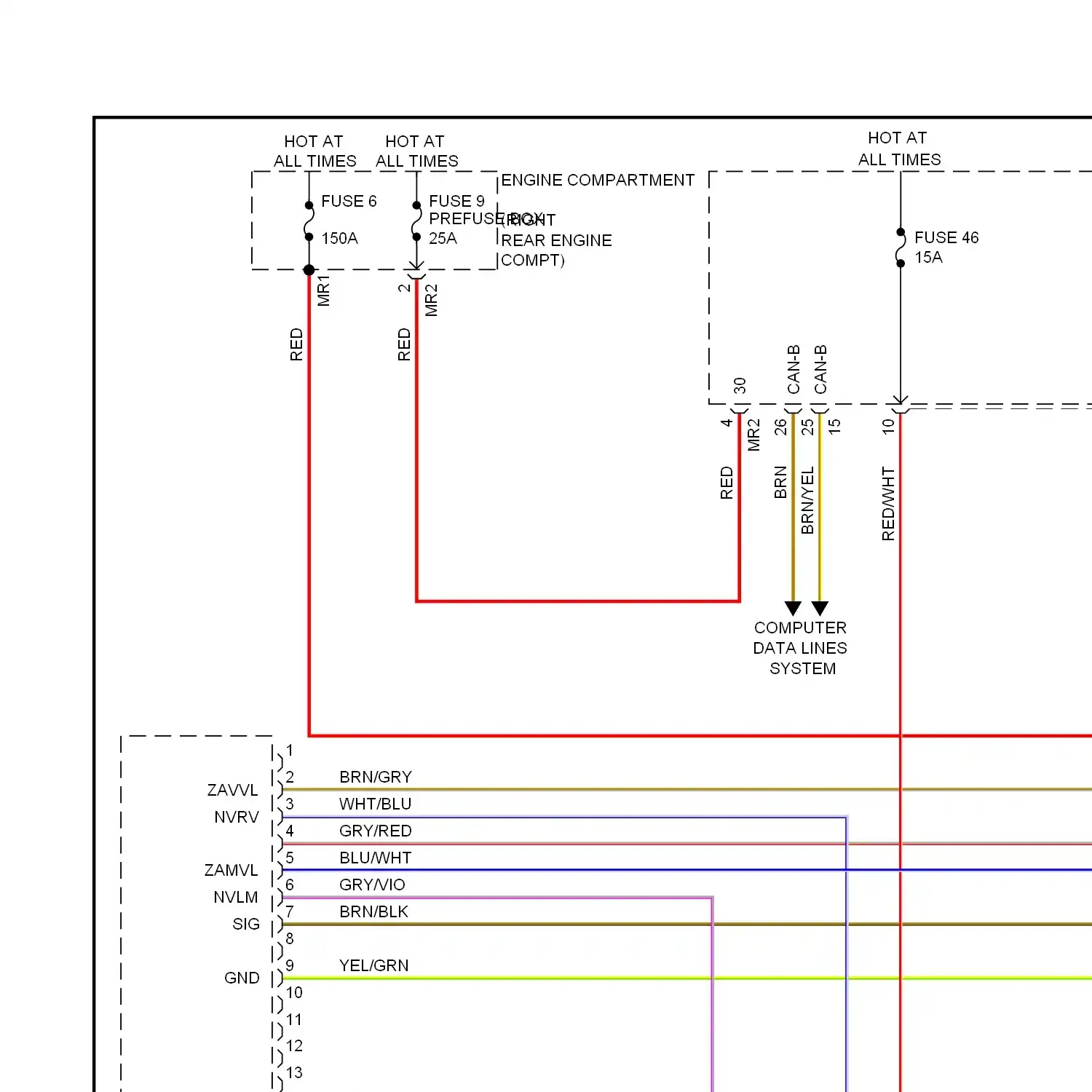Click the ZAVVL pin name
This screenshot has height=1092, width=1092.
(232, 790)
